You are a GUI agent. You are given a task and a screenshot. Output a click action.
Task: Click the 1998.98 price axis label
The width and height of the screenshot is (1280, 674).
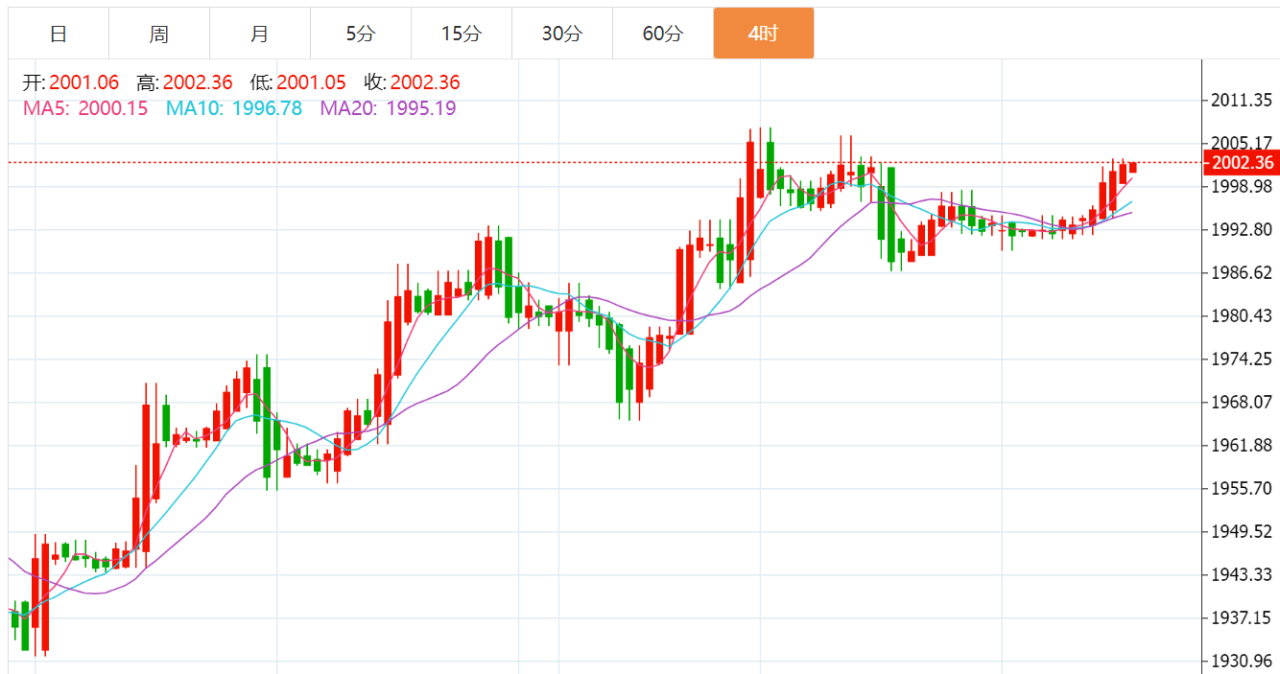[1240, 186]
